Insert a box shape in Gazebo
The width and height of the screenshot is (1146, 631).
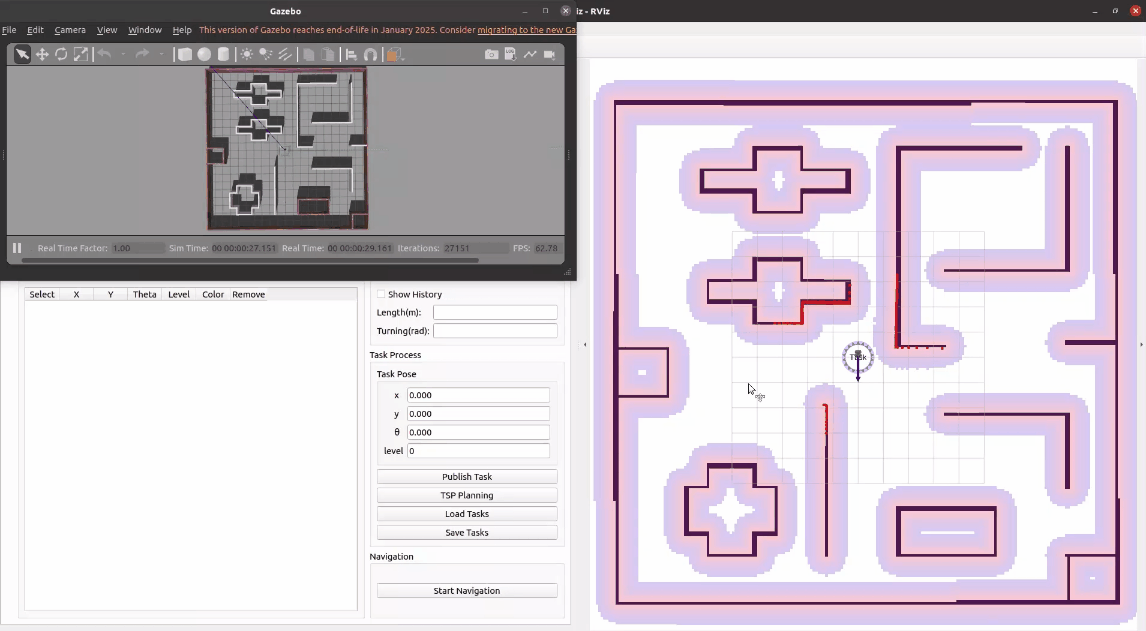[x=185, y=54]
